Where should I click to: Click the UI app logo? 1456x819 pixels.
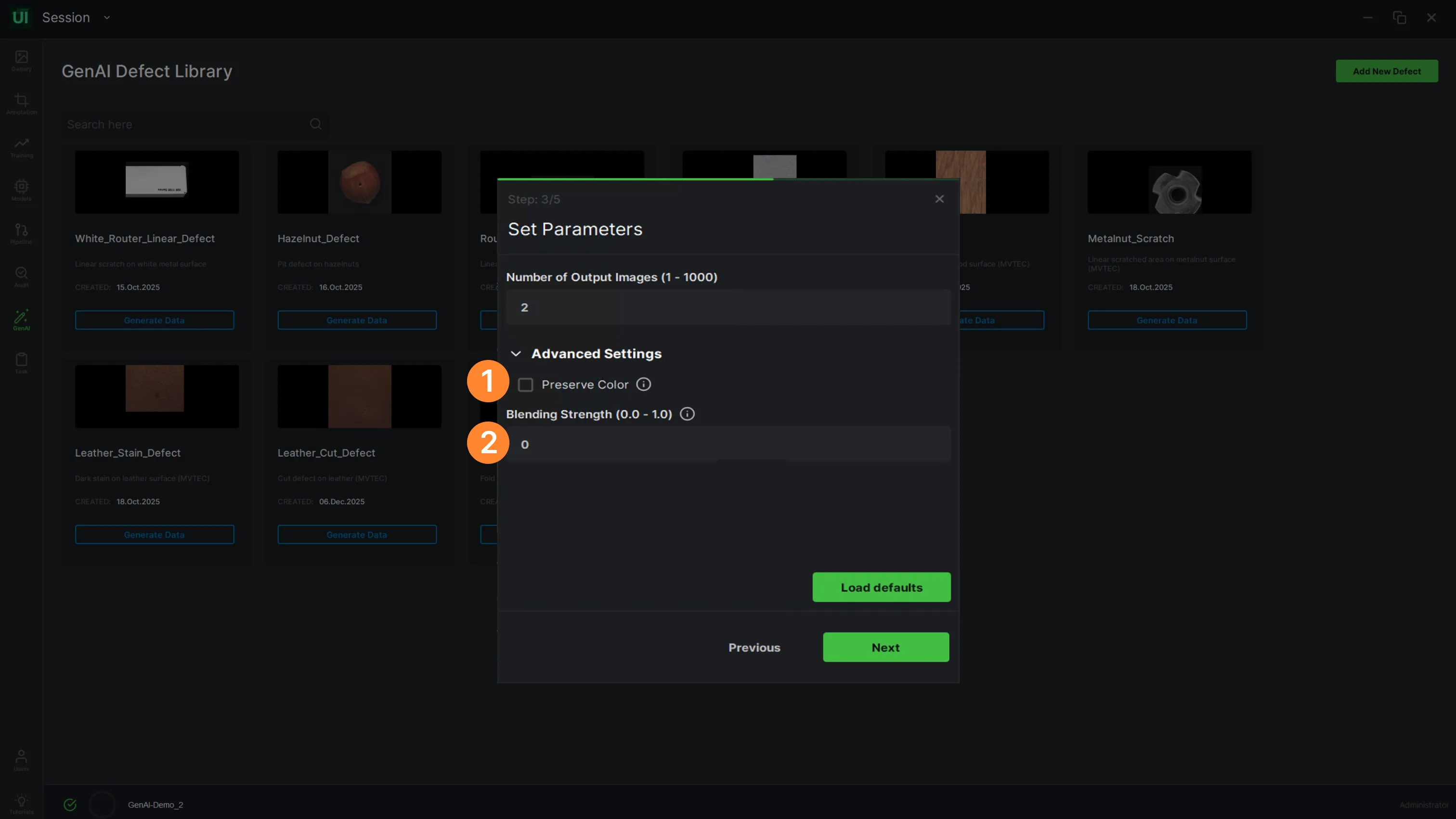coord(20,17)
